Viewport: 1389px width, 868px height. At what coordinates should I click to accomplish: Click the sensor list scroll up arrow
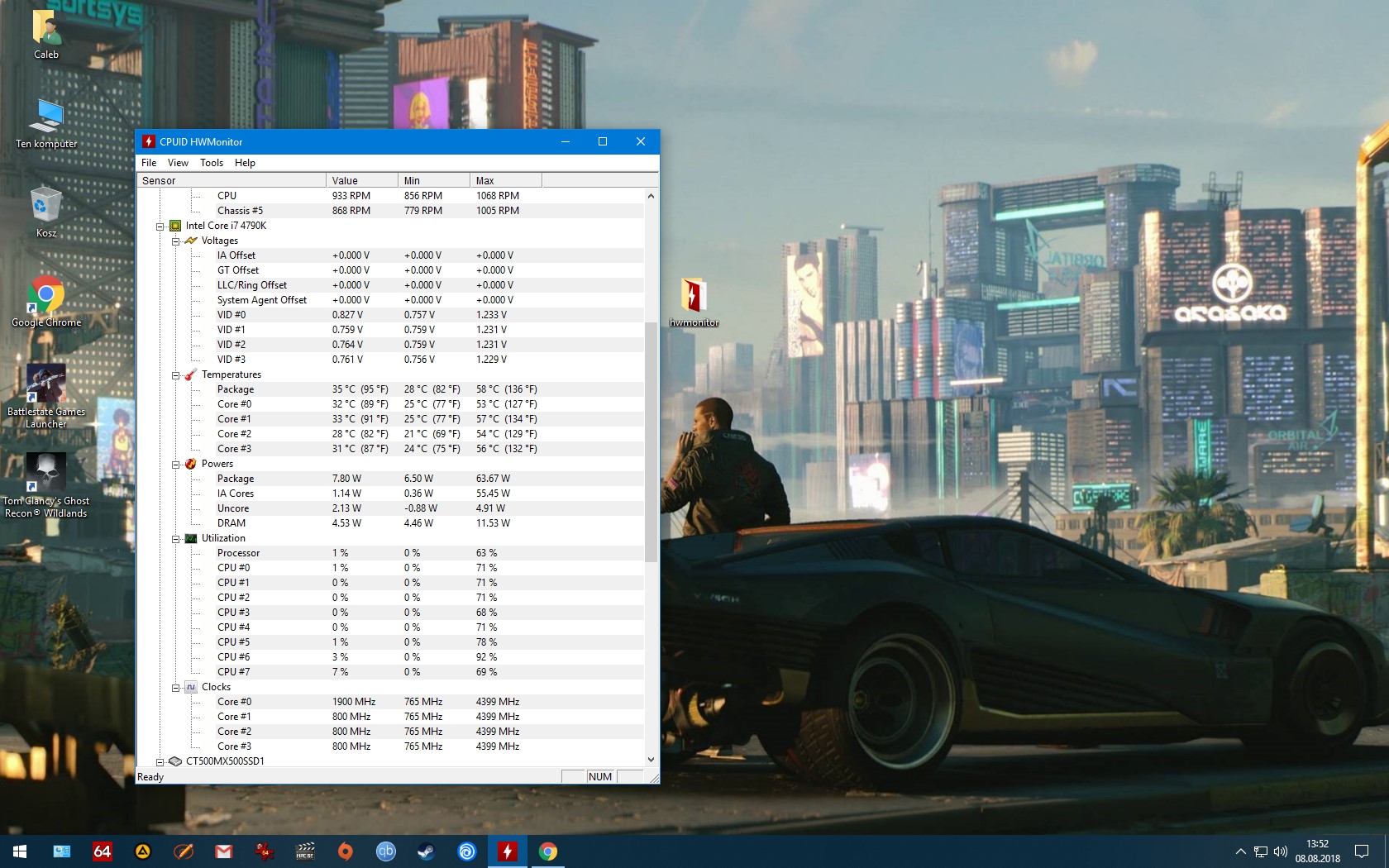(651, 196)
